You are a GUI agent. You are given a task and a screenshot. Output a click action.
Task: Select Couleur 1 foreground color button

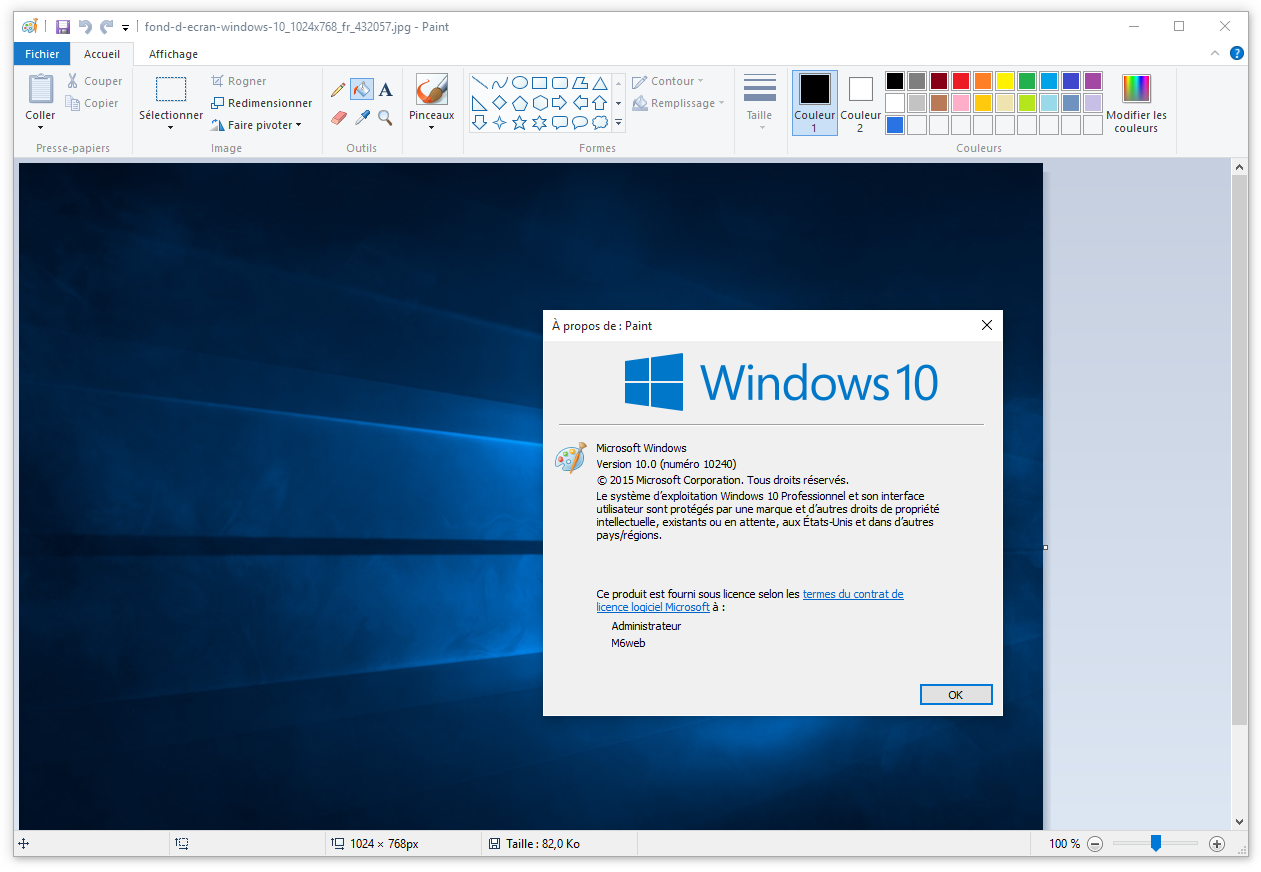pos(815,103)
